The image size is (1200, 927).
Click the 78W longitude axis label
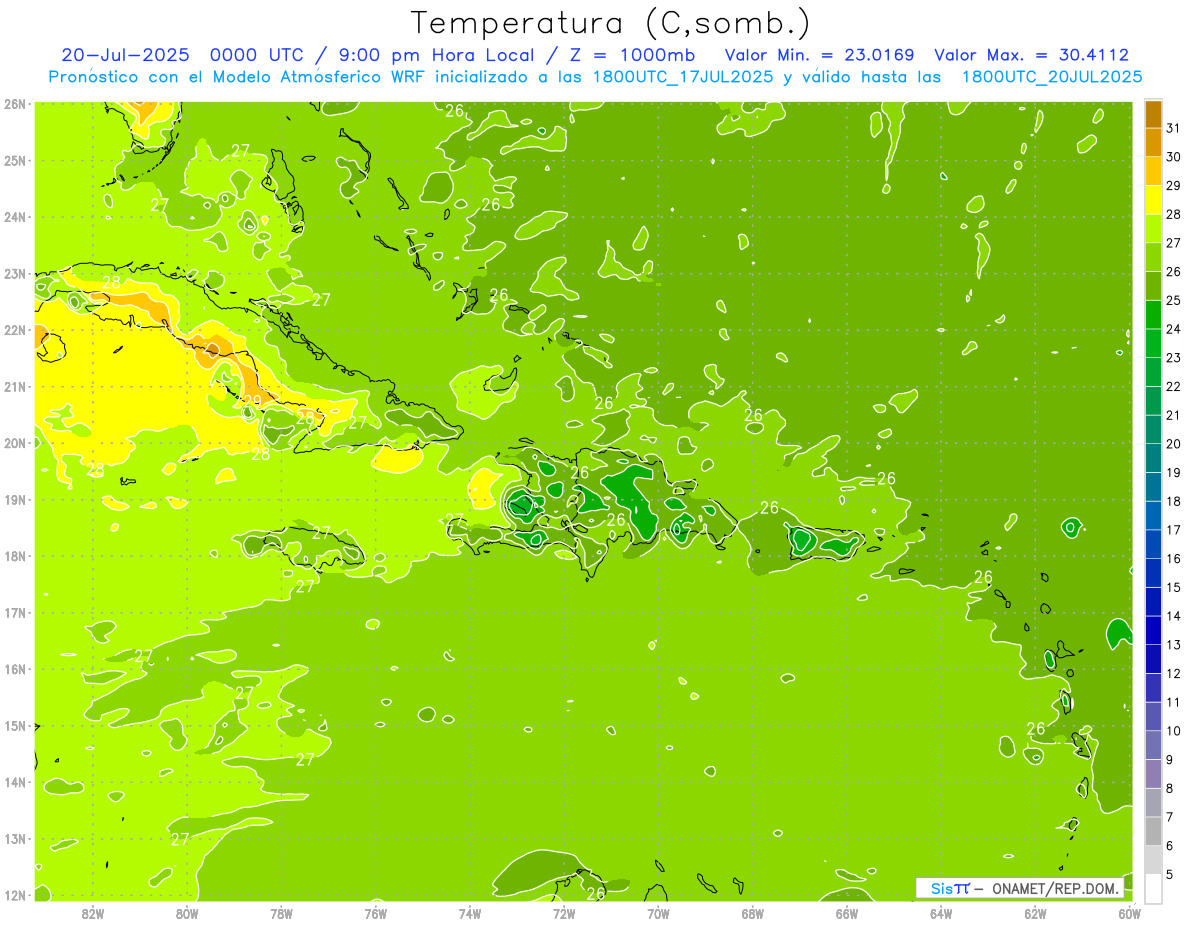click(281, 912)
